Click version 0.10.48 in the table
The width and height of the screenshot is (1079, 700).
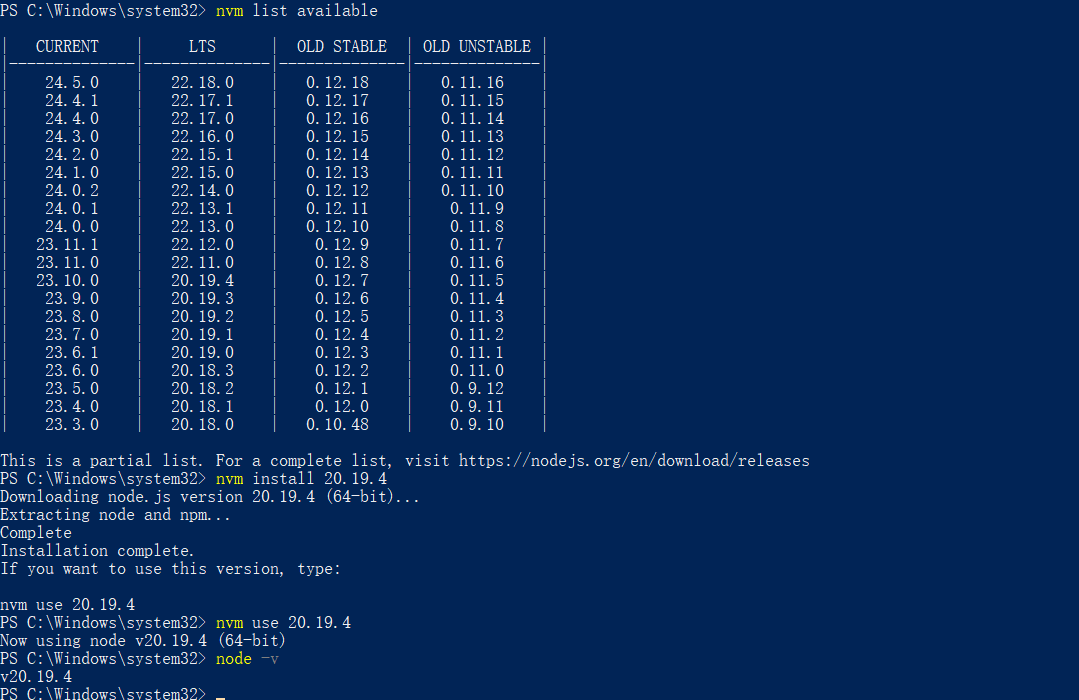[337, 425]
